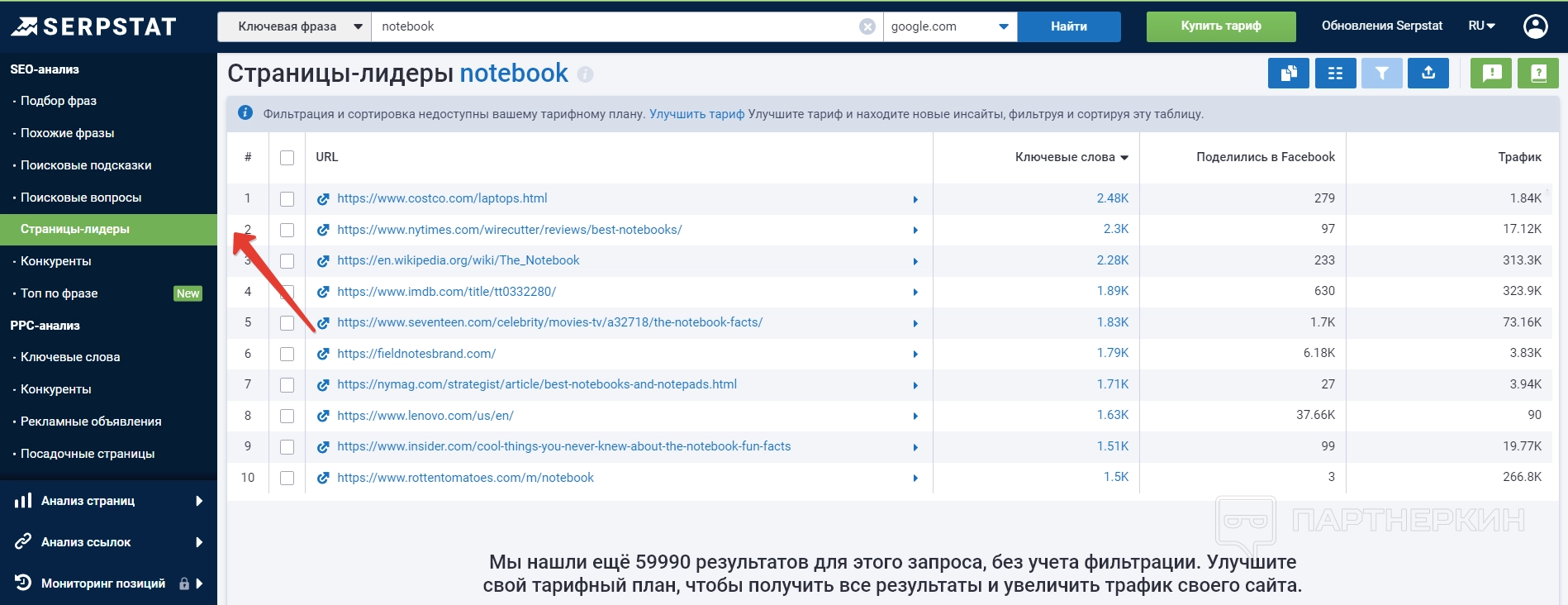Image resolution: width=1568 pixels, height=605 pixels.
Task: Check the box for costco.com row
Action: pyautogui.click(x=287, y=199)
